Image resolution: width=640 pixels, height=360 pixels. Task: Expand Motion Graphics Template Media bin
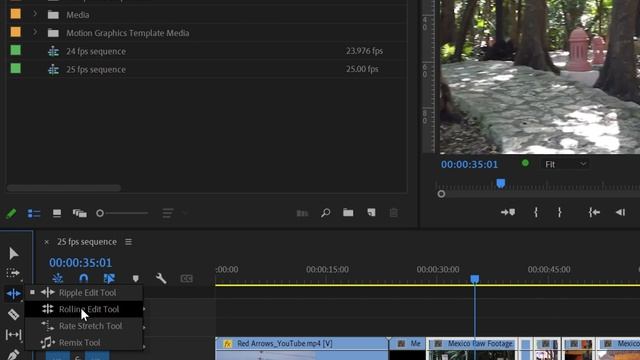click(35, 32)
